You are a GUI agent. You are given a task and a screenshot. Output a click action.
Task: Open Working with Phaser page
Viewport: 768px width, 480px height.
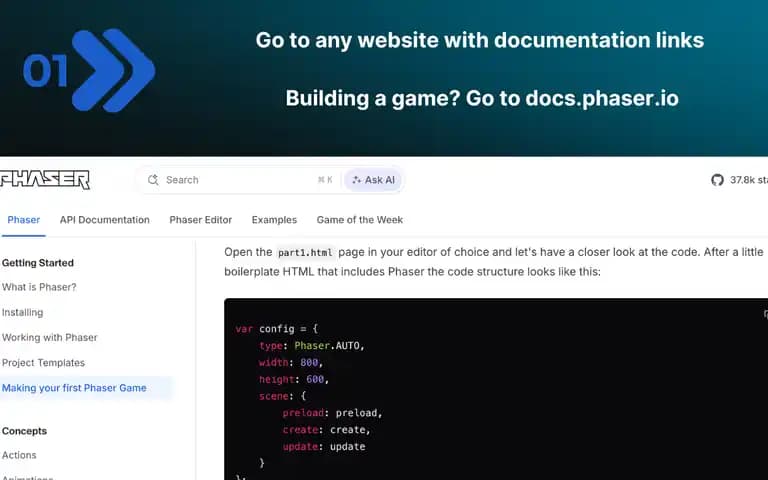click(49, 337)
